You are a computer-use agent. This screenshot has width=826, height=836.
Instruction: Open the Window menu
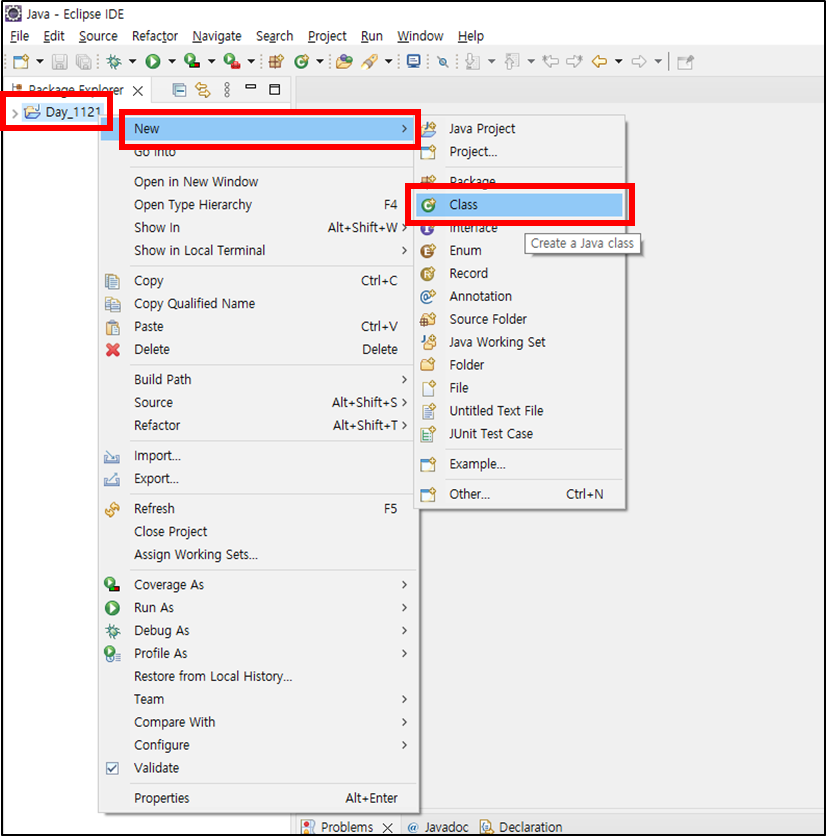[420, 36]
